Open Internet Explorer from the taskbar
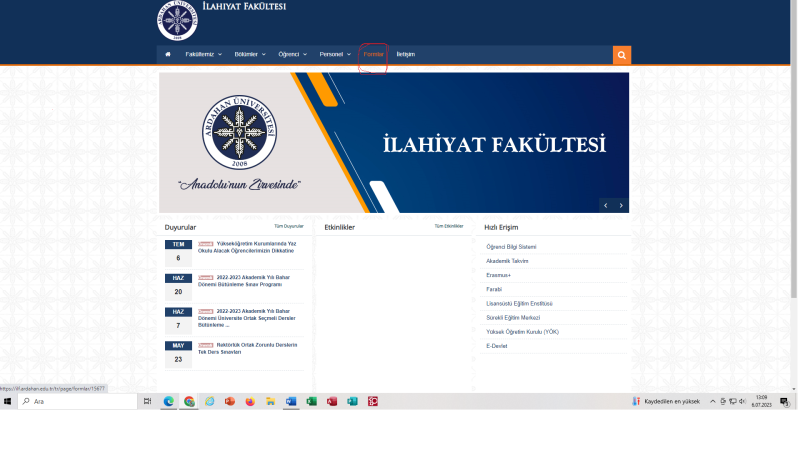 click(210, 402)
